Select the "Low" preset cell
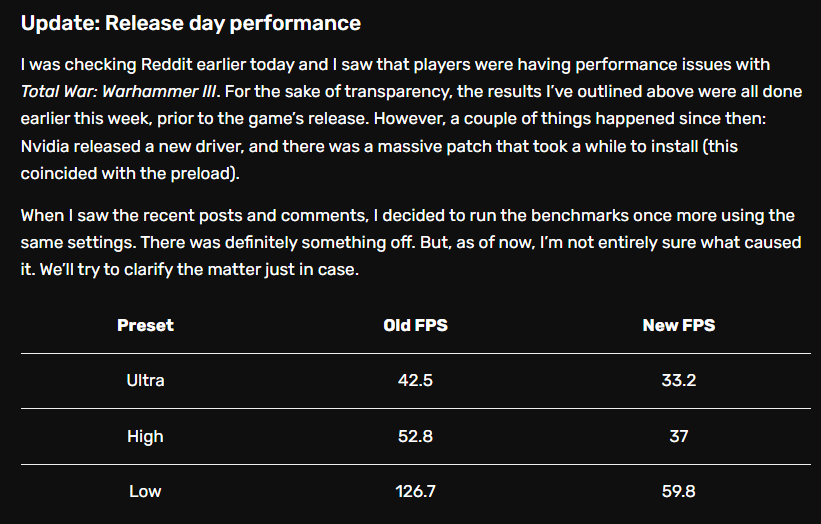The width and height of the screenshot is (821, 524). 145,491
